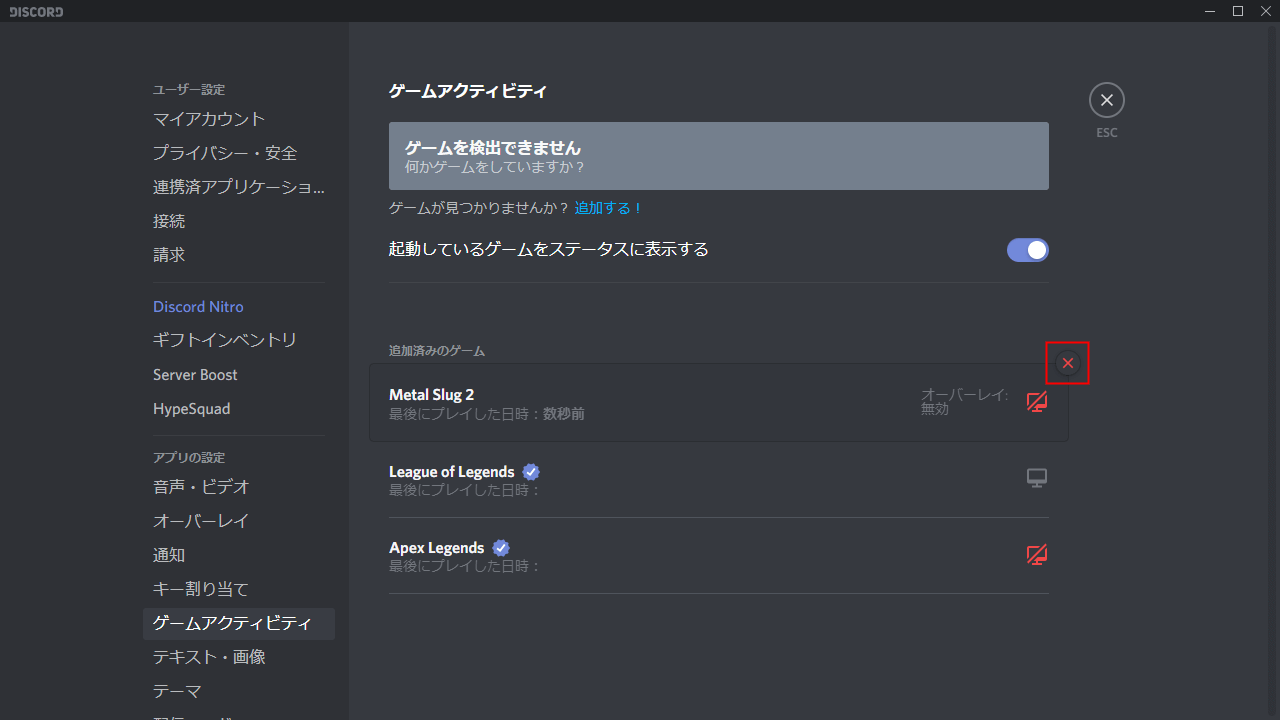Click the League of Legends game name
Viewport: 1280px width, 720px height.
pyautogui.click(x=452, y=471)
